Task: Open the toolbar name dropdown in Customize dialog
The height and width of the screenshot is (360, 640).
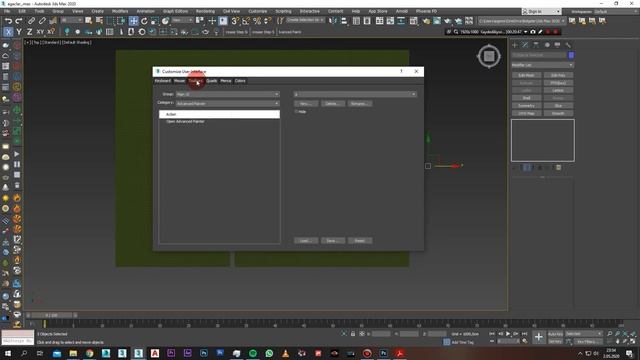Action: click(355, 94)
